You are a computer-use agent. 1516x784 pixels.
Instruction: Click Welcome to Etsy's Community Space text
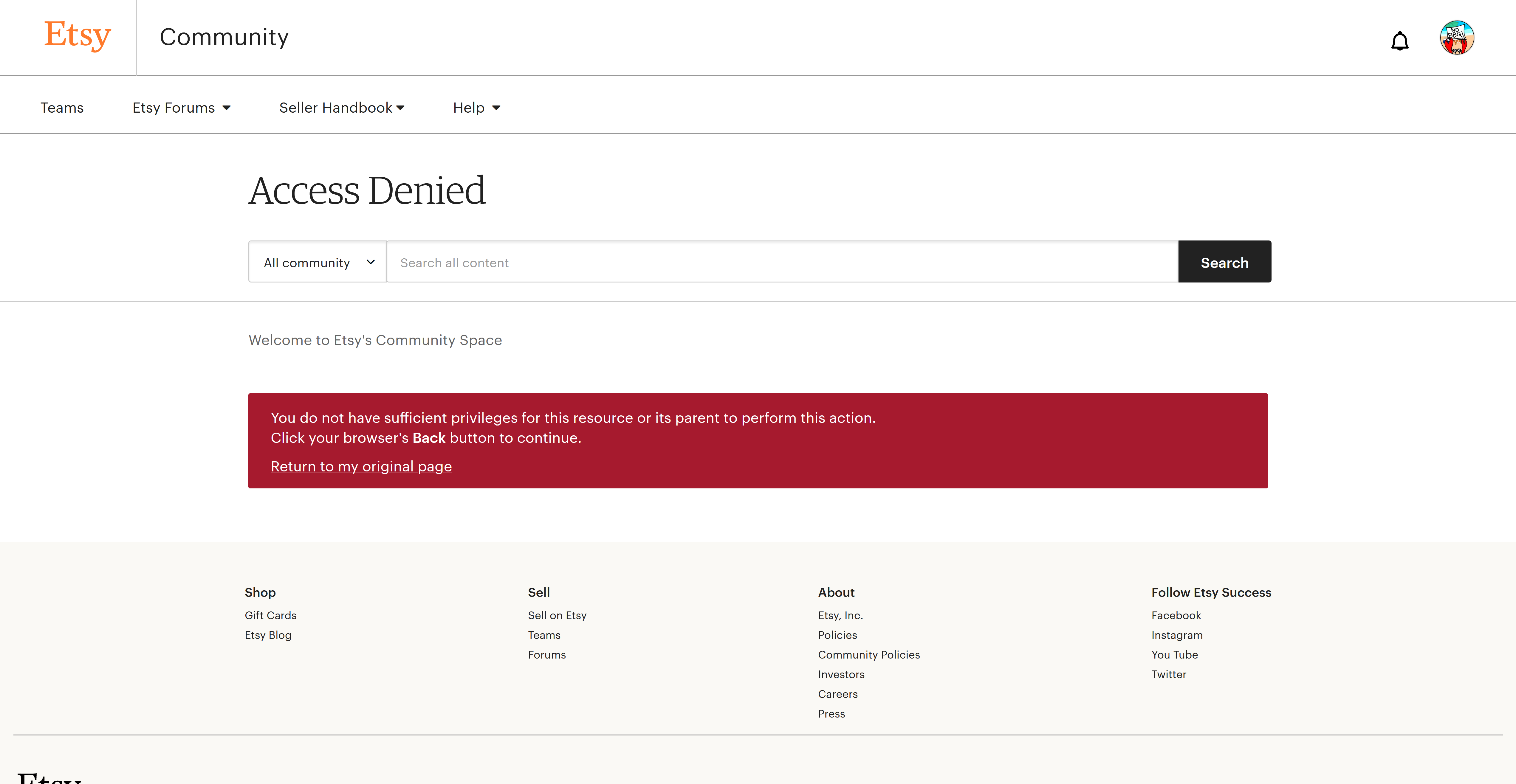pos(375,340)
